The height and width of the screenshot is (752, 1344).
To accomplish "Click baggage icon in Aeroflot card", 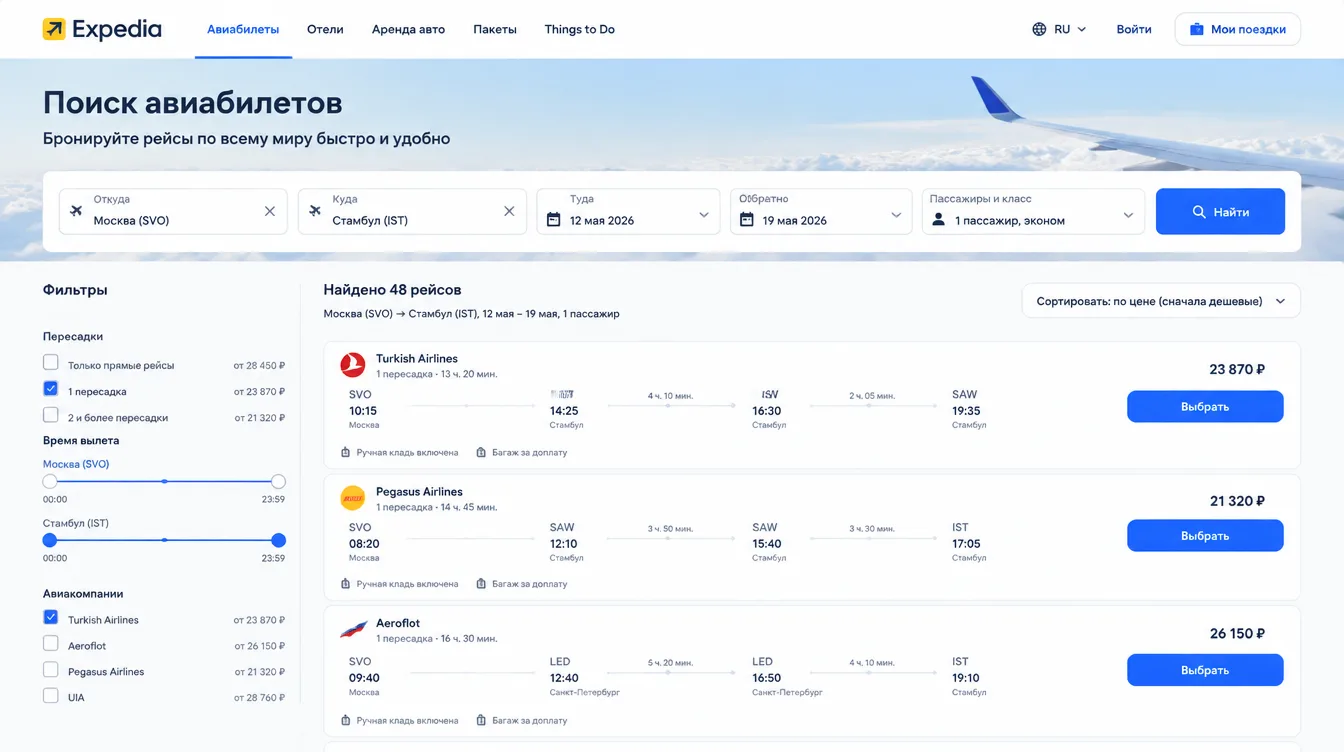I will pos(481,720).
